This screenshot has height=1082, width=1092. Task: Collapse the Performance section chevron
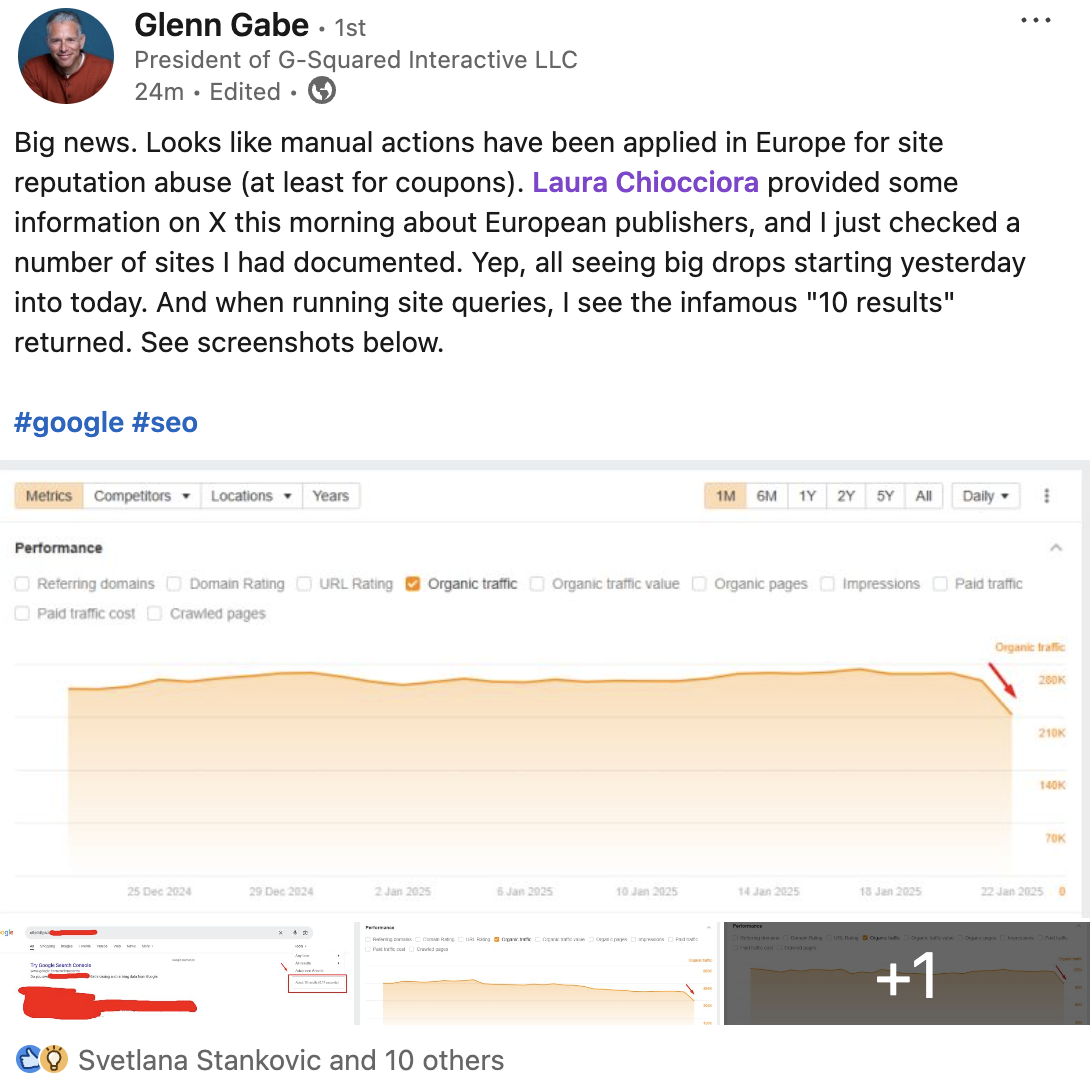tap(1057, 548)
